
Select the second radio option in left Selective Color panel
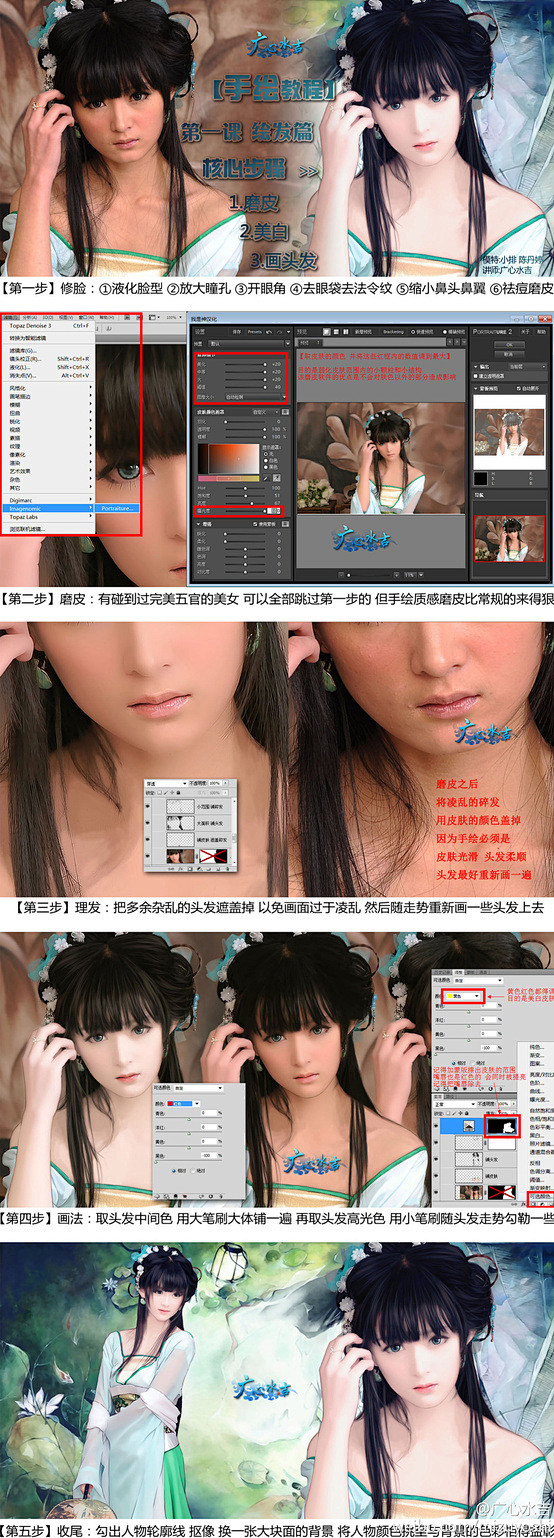click(x=193, y=1171)
